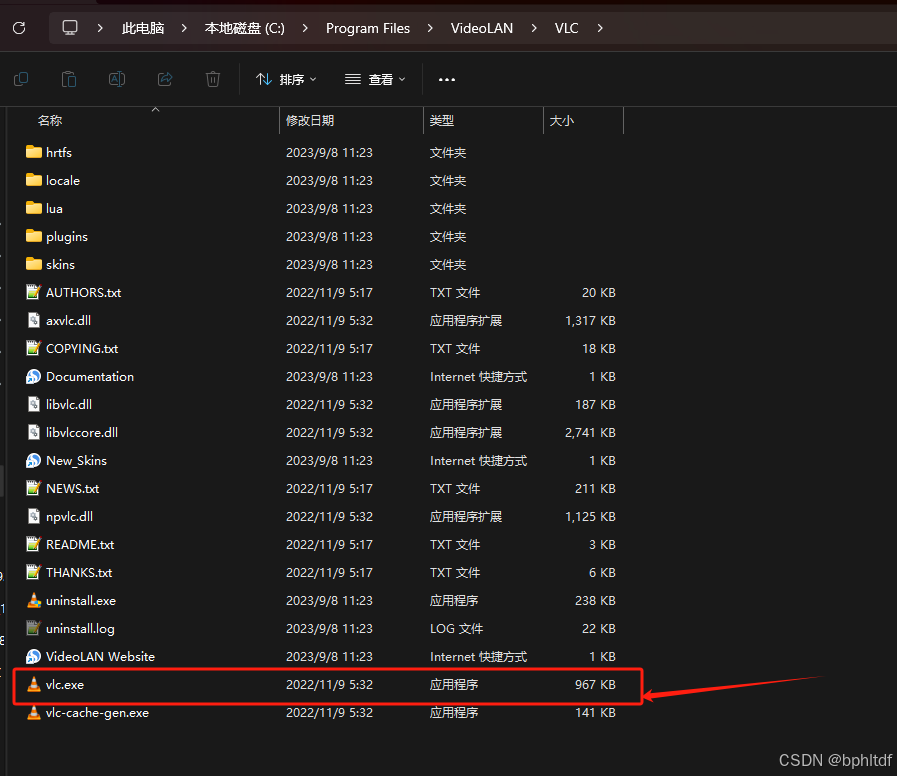Select the file name vlc-cache-gen.exe

(x=97, y=712)
